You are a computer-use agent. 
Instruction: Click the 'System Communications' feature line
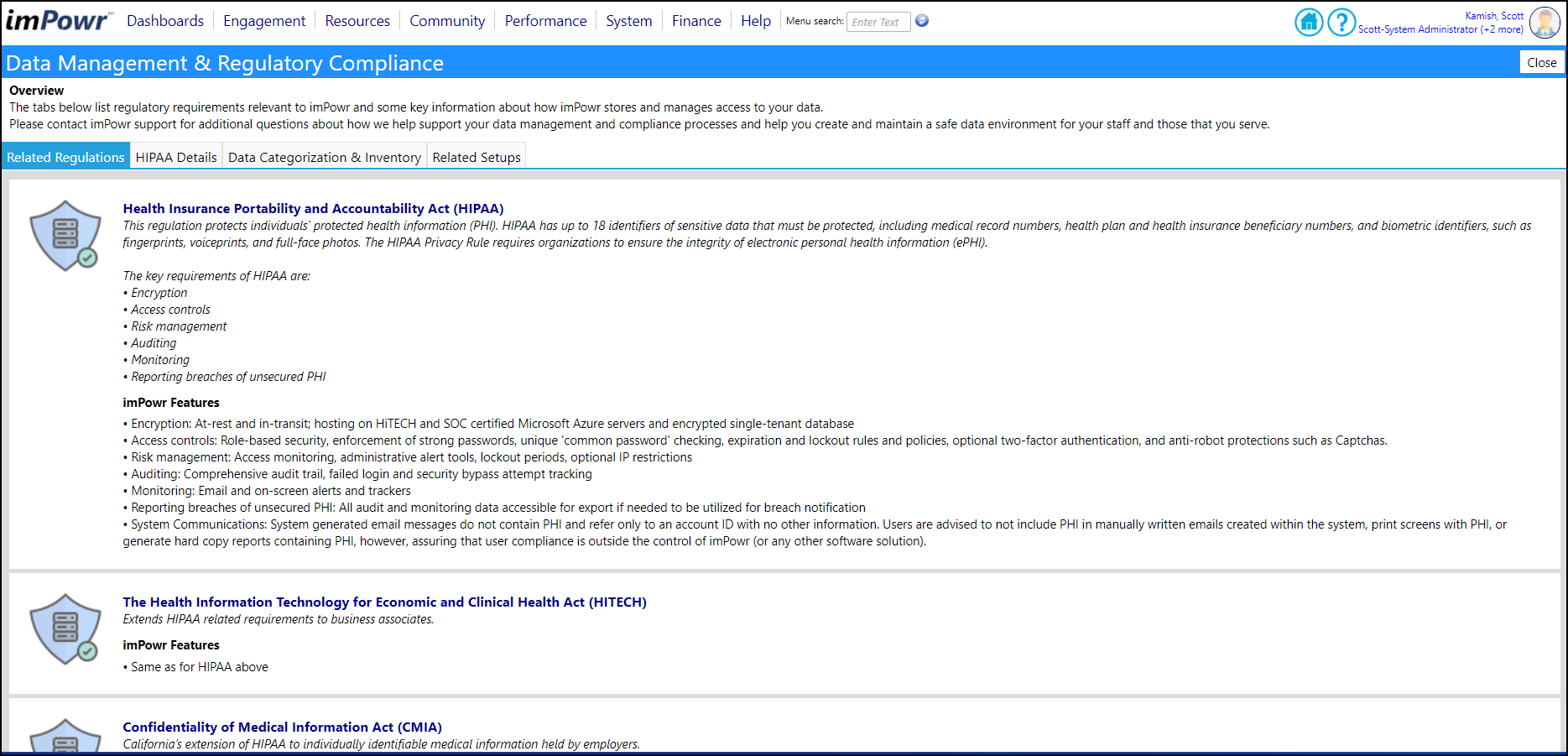point(815,533)
